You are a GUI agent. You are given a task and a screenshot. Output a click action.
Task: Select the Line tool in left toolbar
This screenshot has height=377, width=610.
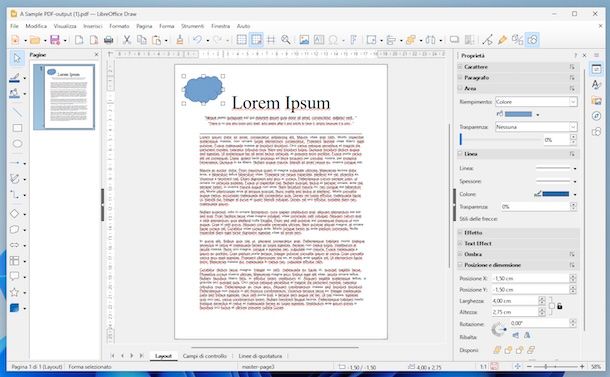17,112
